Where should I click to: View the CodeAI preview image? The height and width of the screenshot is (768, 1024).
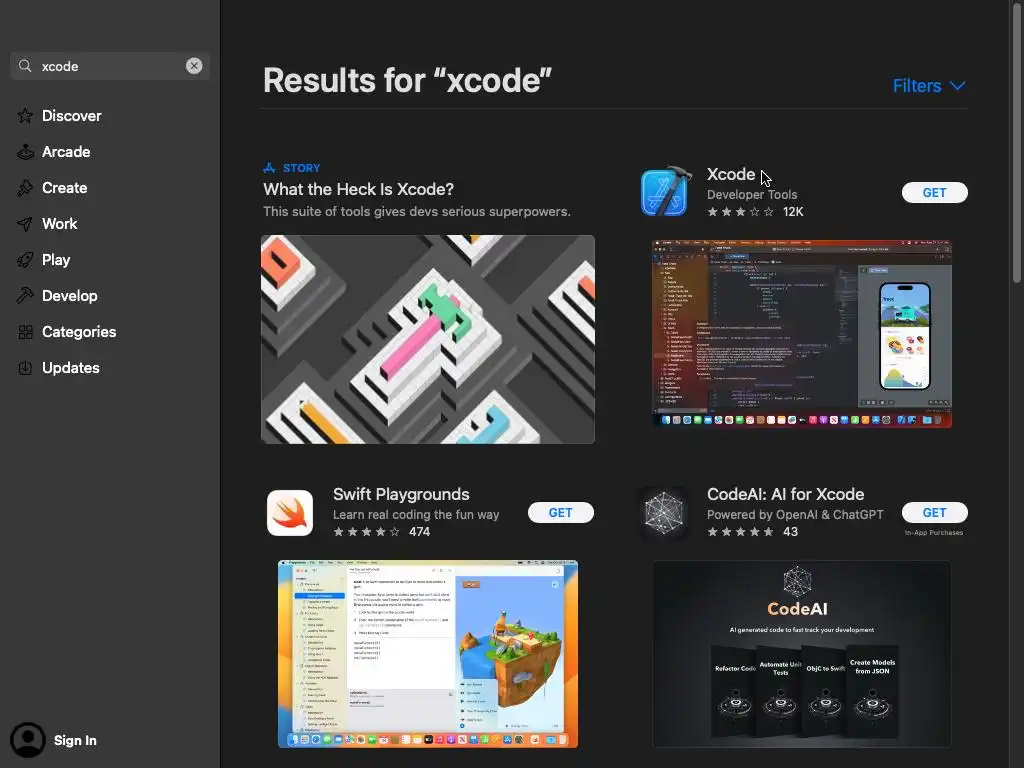(x=802, y=654)
